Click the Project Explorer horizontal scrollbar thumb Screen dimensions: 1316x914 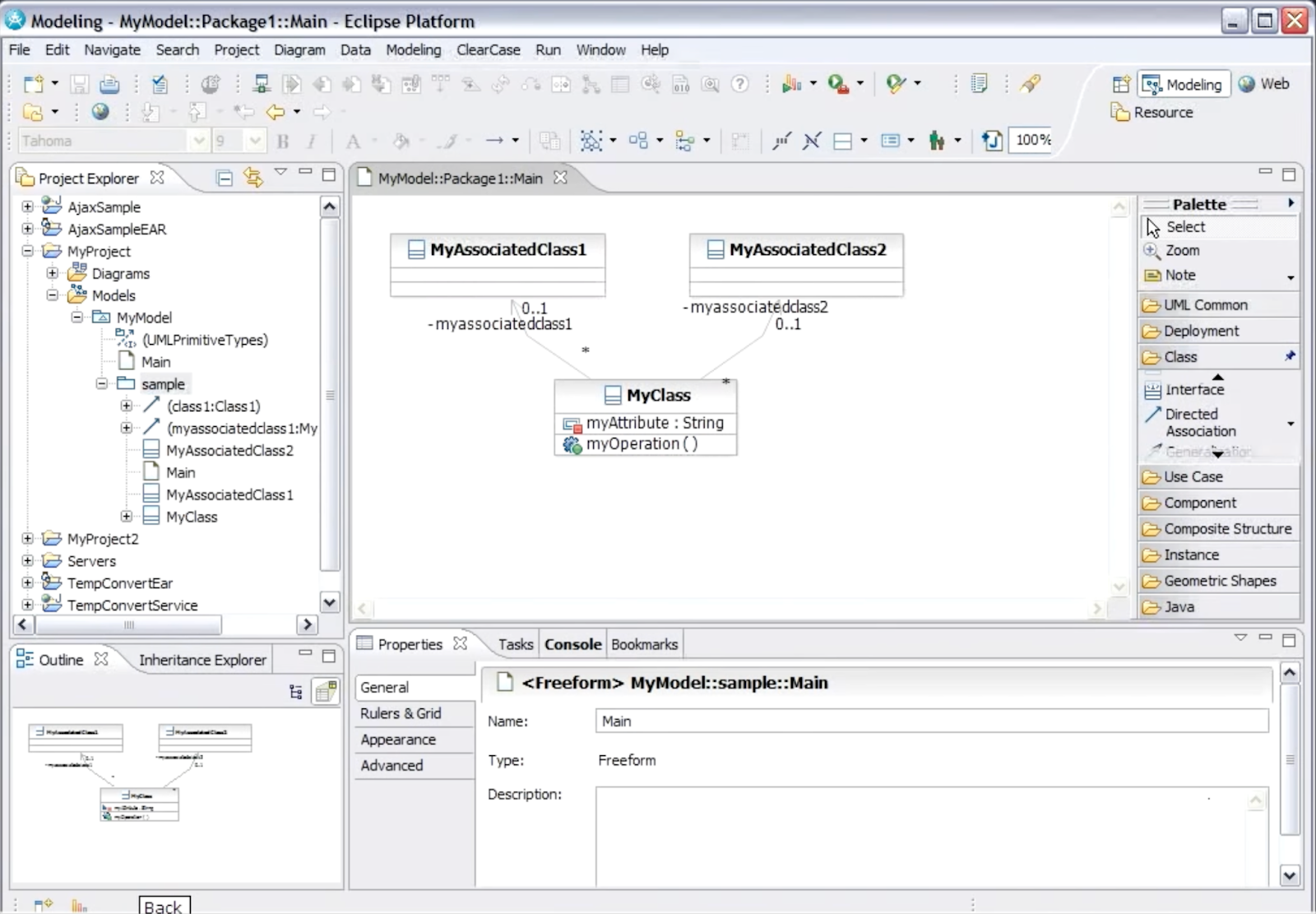point(128,625)
